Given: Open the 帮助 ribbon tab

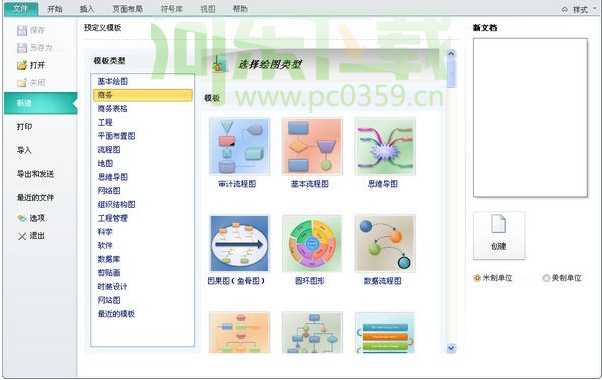Looking at the screenshot, I should (240, 9).
